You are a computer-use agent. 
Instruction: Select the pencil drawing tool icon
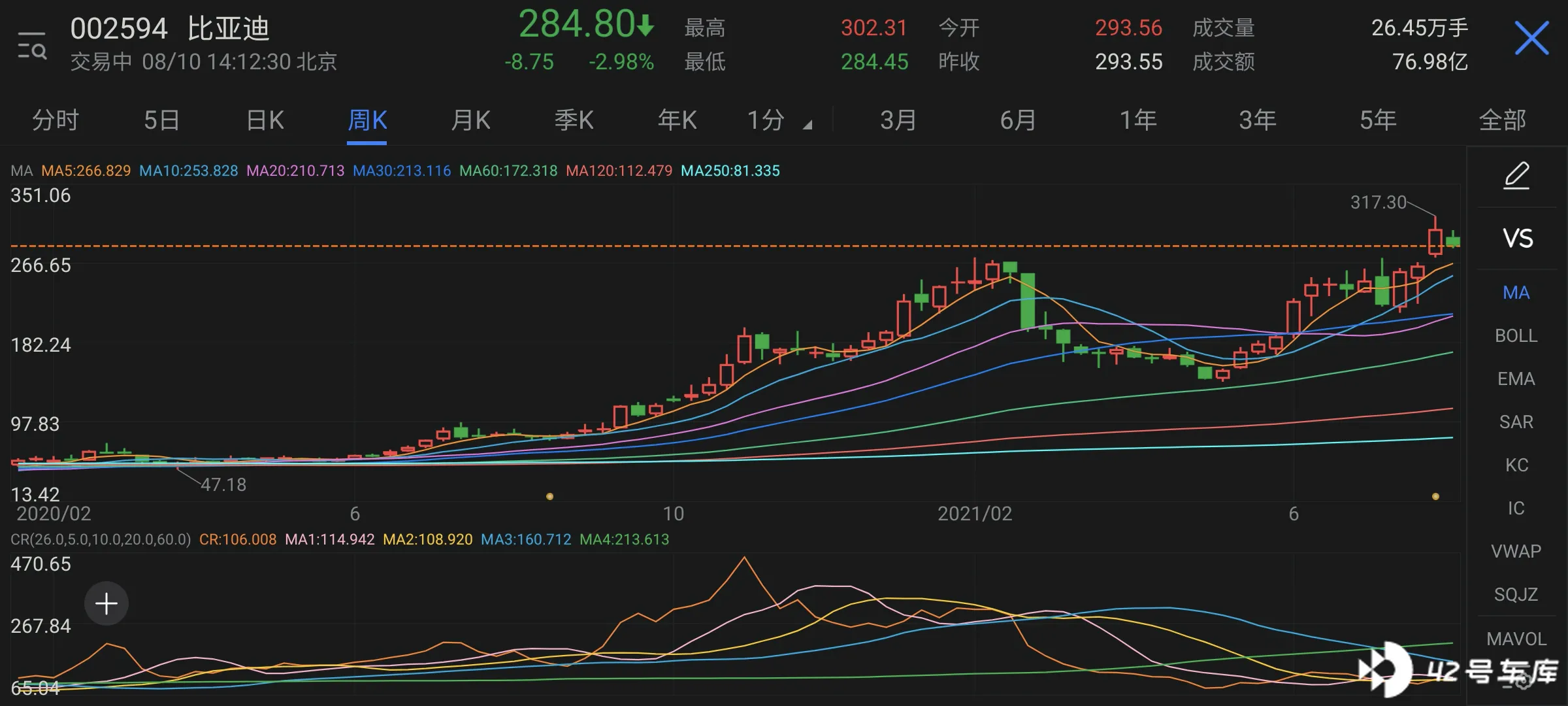1516,175
